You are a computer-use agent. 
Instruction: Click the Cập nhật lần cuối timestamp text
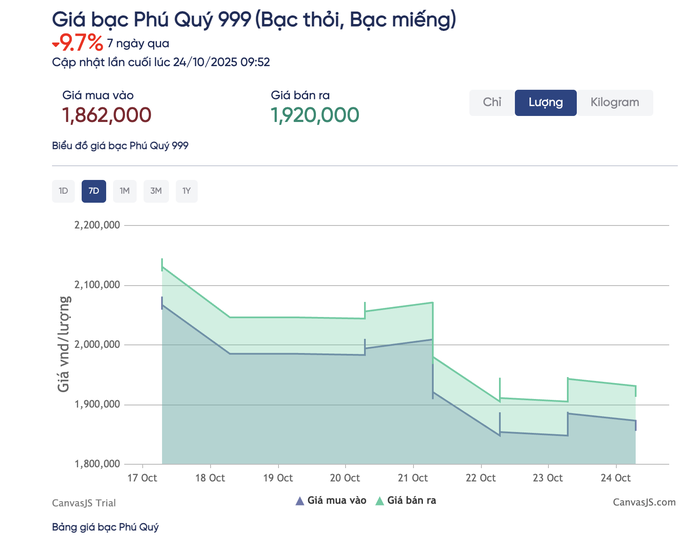160,62
